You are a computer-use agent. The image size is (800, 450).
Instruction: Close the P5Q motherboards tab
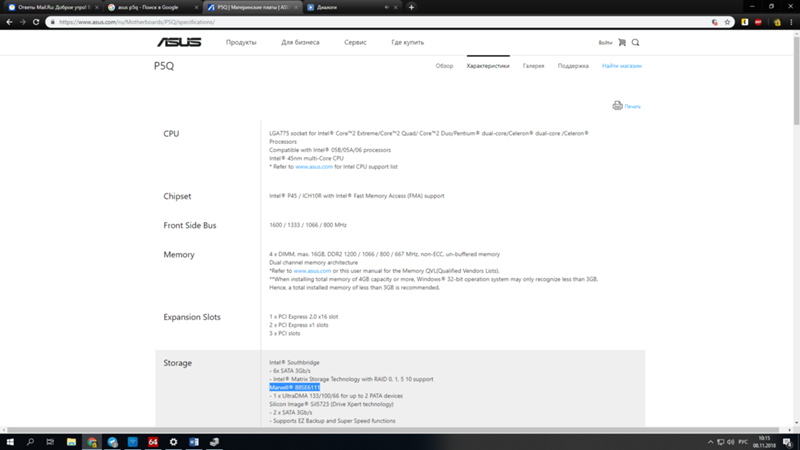pyautogui.click(x=296, y=7)
